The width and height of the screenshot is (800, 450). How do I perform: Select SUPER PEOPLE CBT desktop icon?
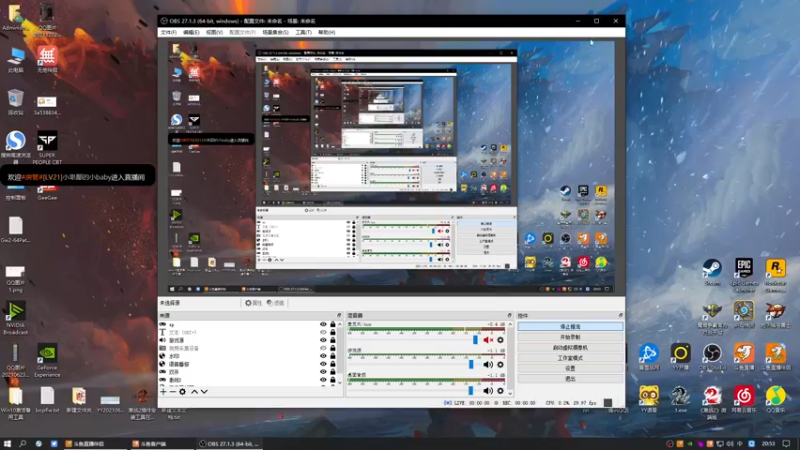click(47, 147)
